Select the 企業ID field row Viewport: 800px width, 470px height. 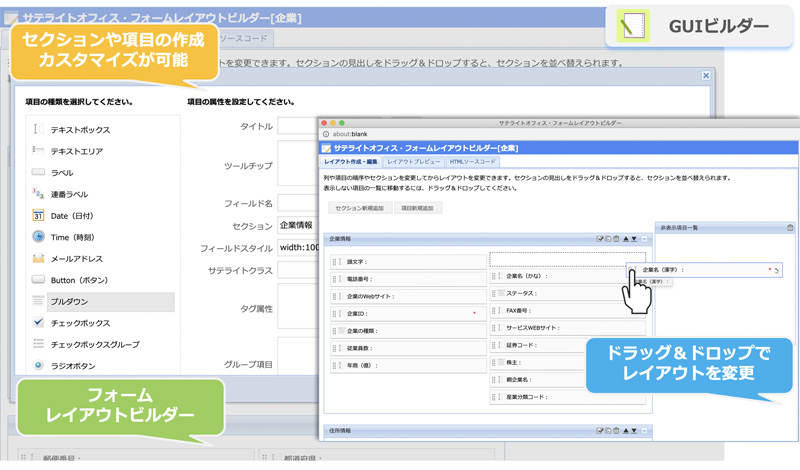tap(408, 314)
